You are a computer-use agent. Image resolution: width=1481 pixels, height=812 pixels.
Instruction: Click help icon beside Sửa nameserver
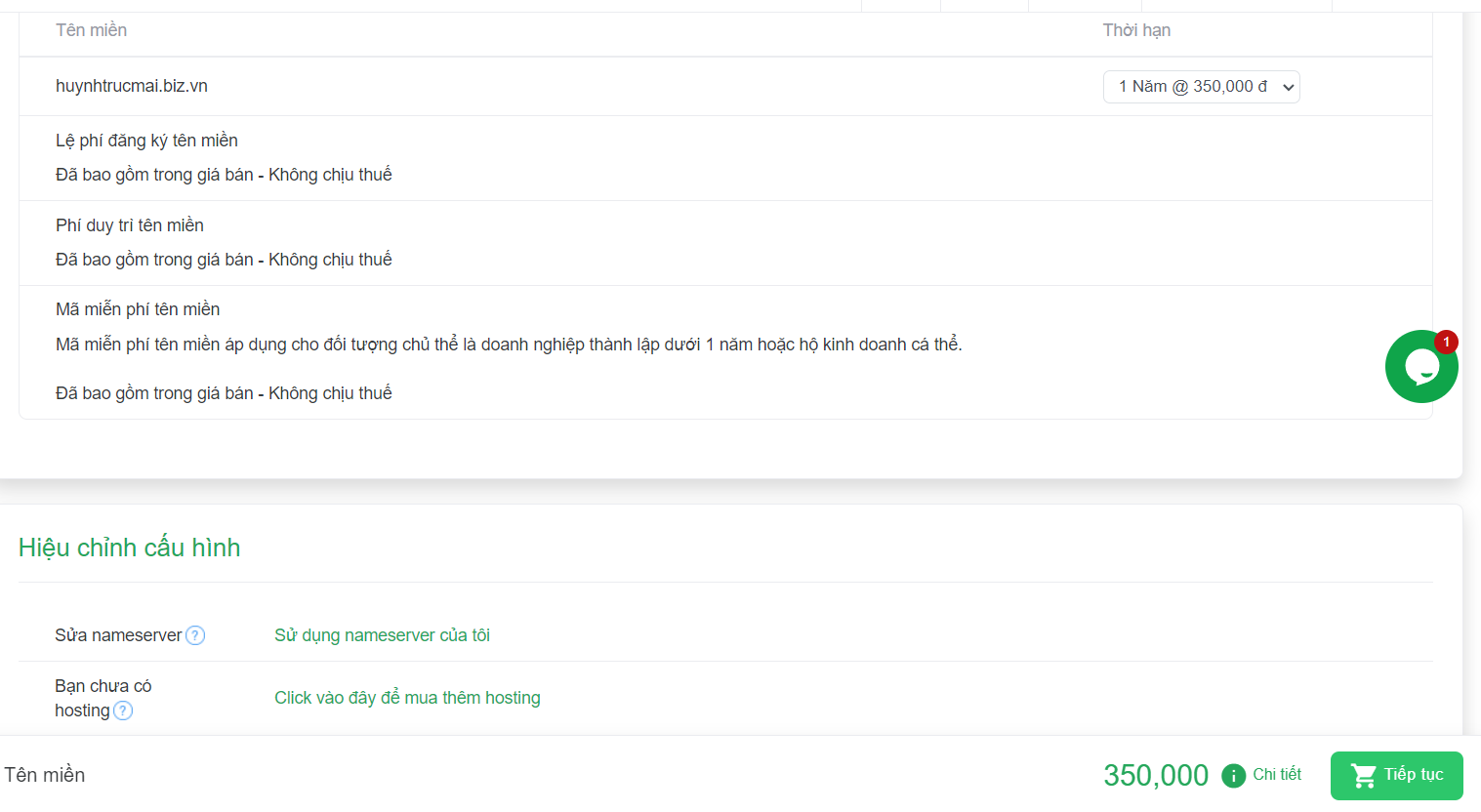[x=195, y=635]
